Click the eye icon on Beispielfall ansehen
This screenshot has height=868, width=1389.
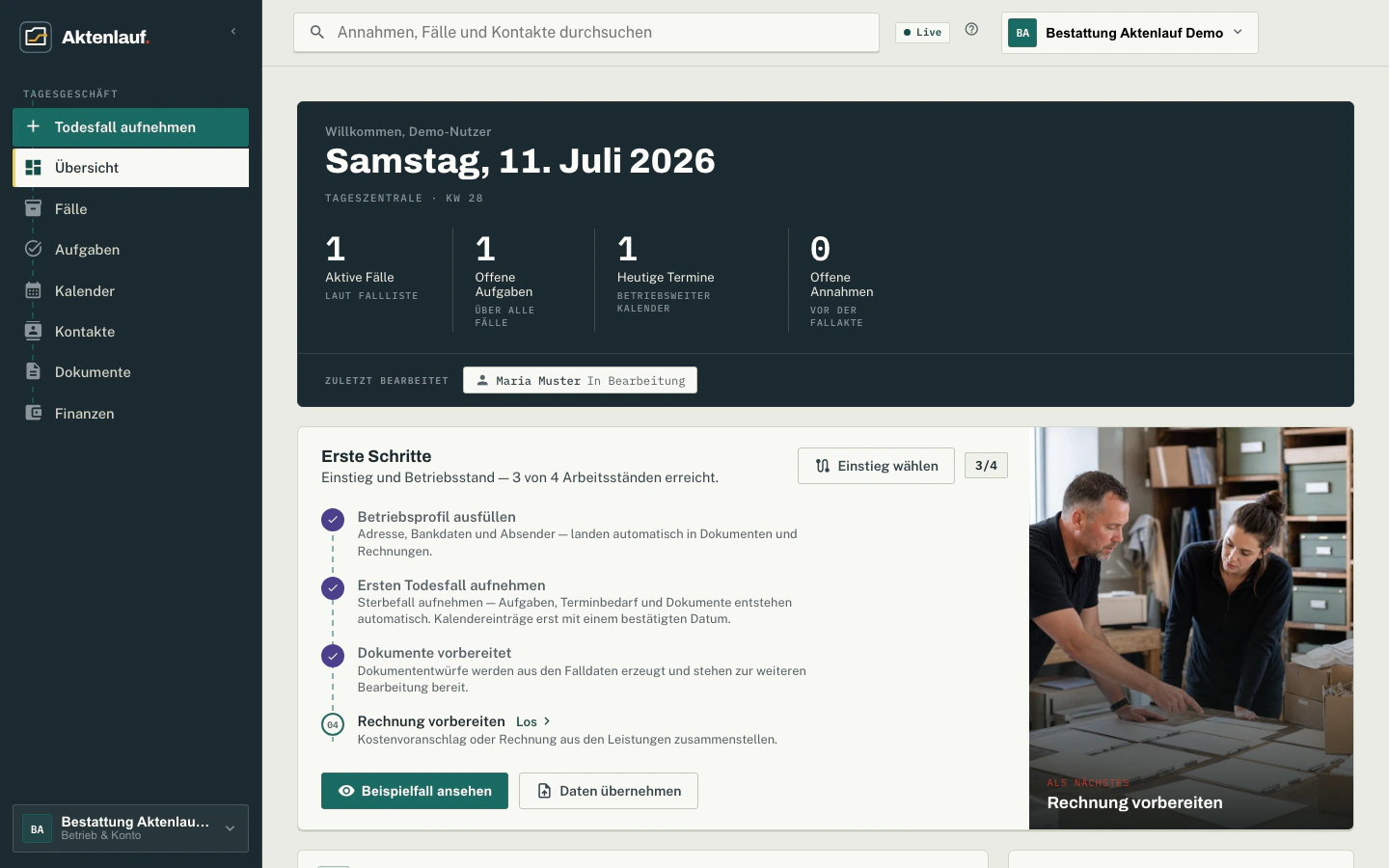tap(346, 791)
